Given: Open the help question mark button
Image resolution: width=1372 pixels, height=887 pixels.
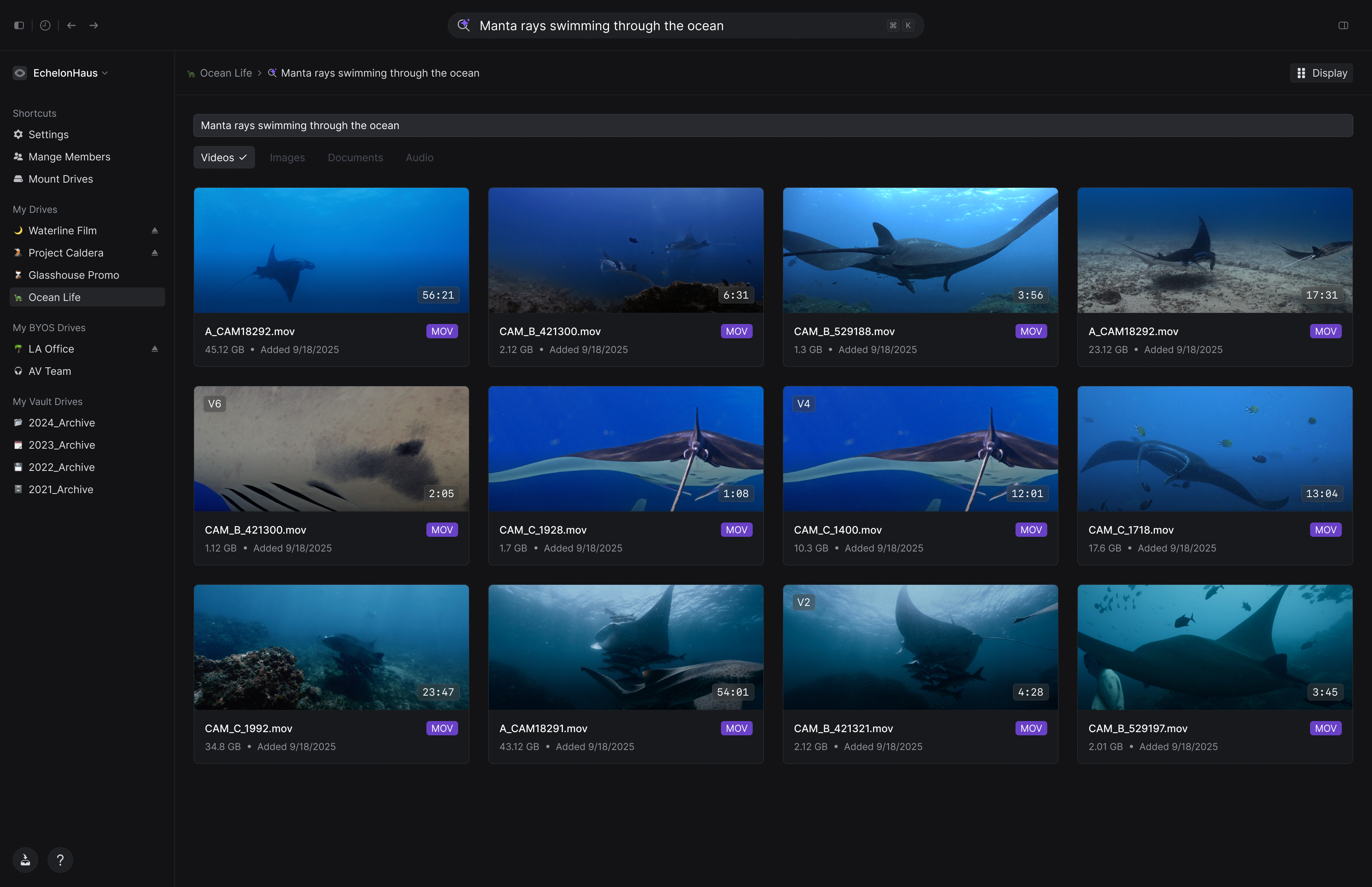Looking at the screenshot, I should point(60,860).
